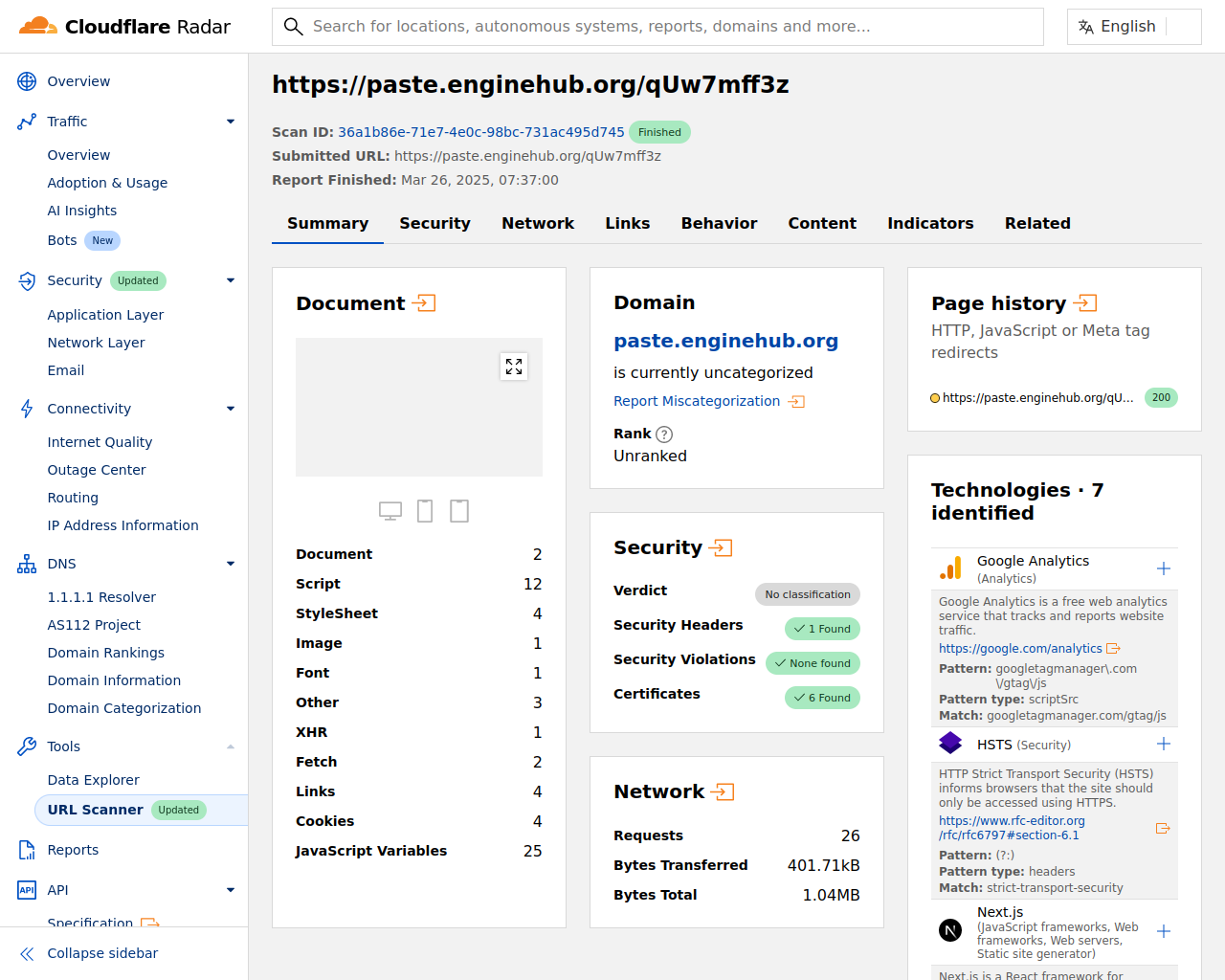Switch to the Security tab
Screen dimensions: 1225x980
(x=434, y=223)
